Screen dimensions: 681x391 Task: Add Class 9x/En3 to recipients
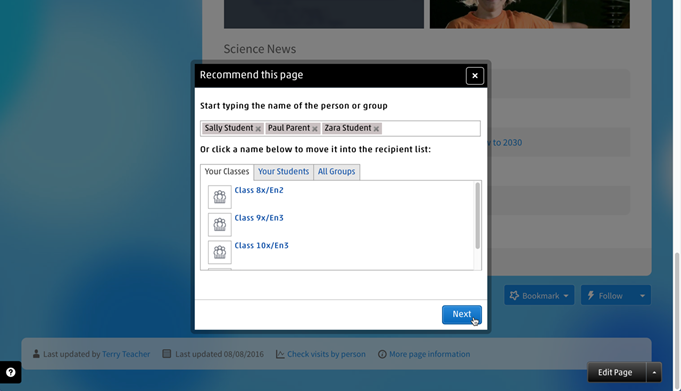point(259,218)
